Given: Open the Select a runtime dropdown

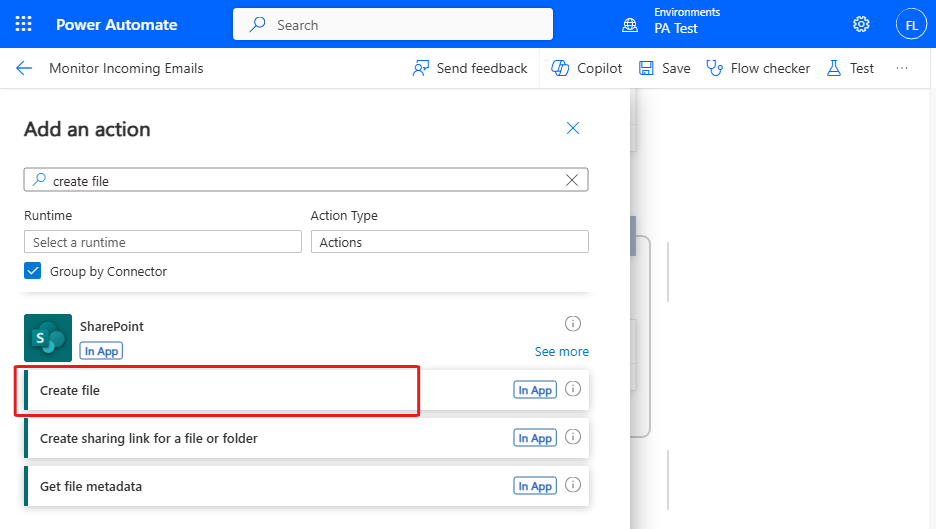Looking at the screenshot, I should 162,242.
